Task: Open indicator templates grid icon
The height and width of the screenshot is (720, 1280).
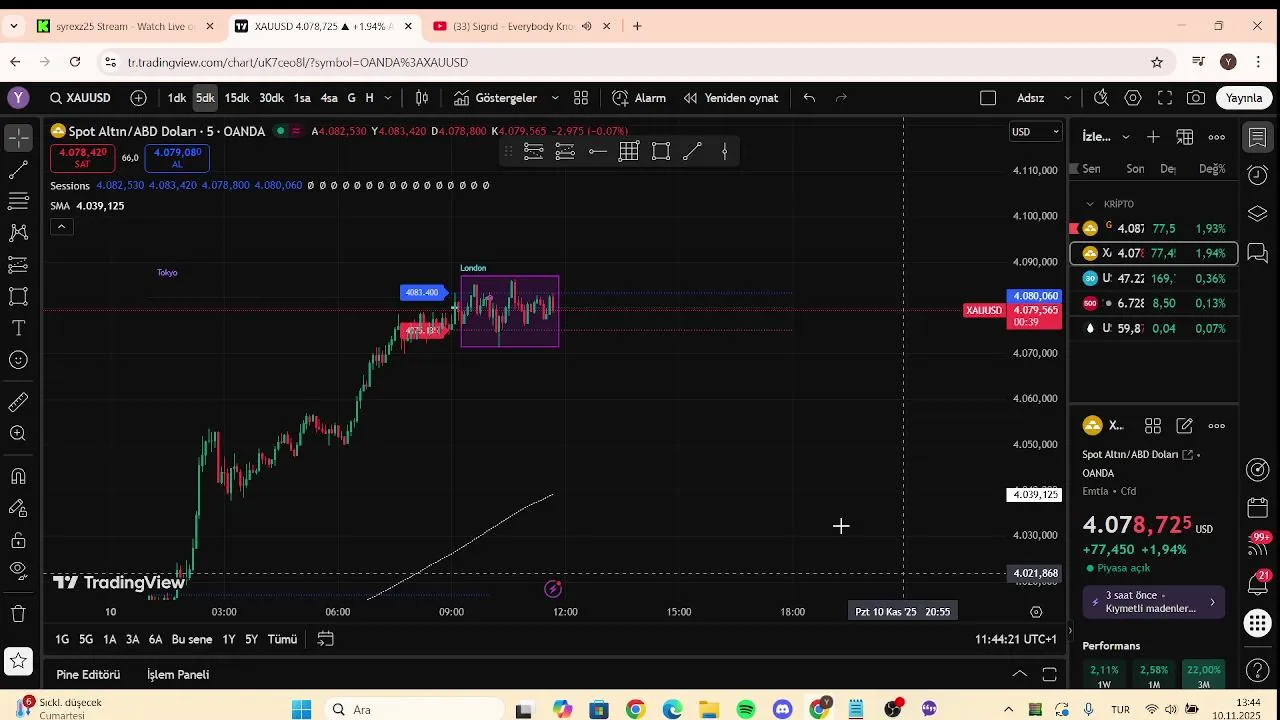Action: click(581, 98)
